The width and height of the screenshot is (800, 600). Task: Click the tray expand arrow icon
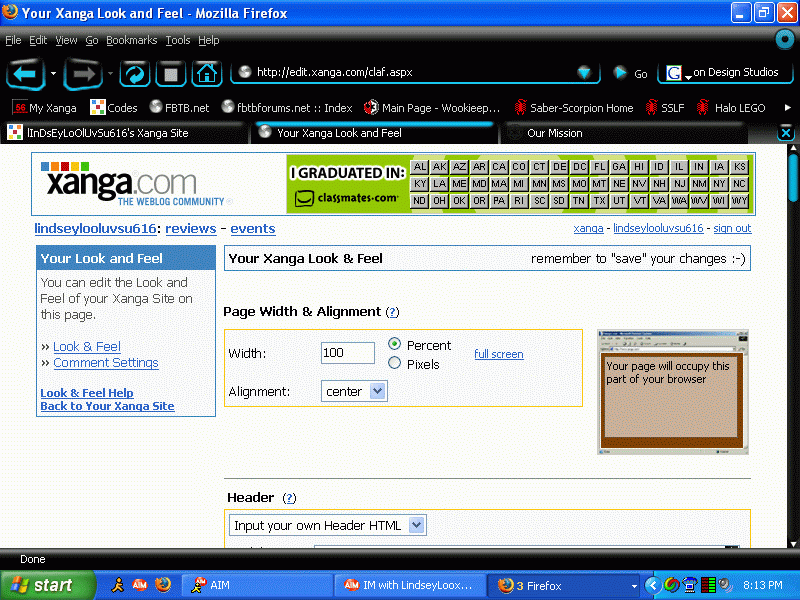pos(653,585)
